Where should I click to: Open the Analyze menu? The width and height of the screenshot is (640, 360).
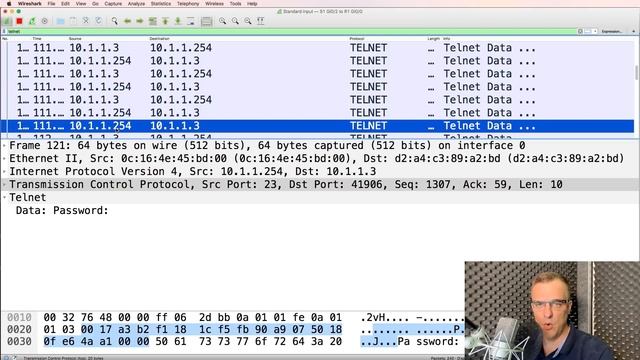tap(136, 3)
